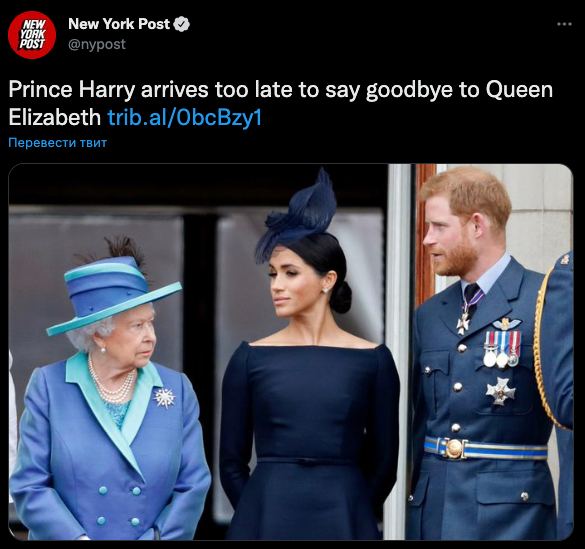This screenshot has width=585, height=549.
Task: Follow the trib.al/0bcBzy1 article link
Action: click(x=185, y=117)
